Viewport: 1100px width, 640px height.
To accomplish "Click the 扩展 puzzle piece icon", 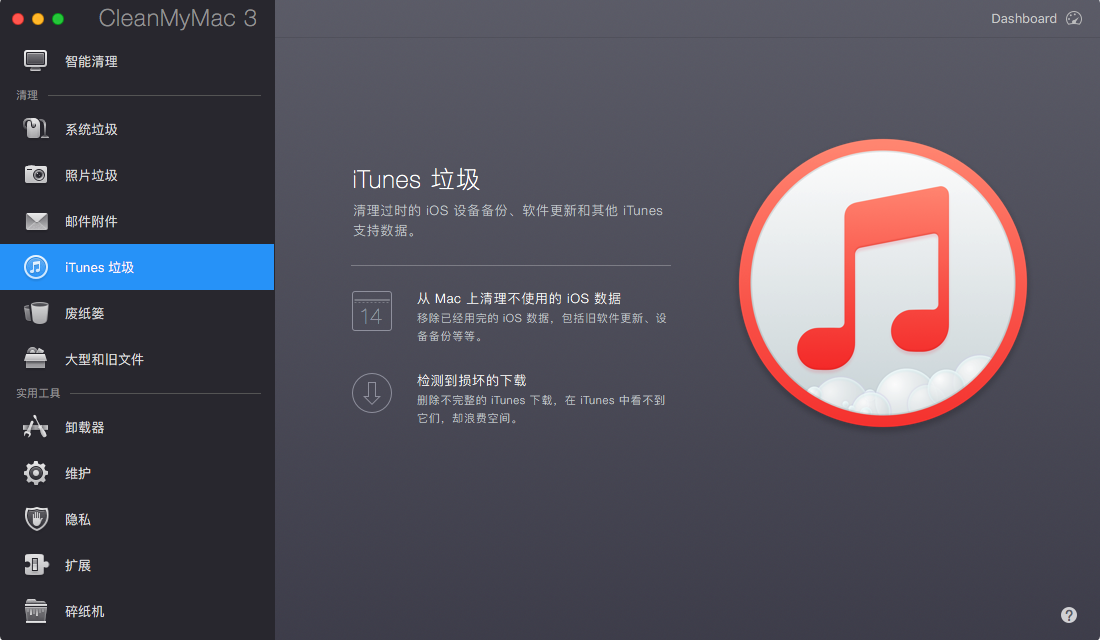I will pos(36,565).
